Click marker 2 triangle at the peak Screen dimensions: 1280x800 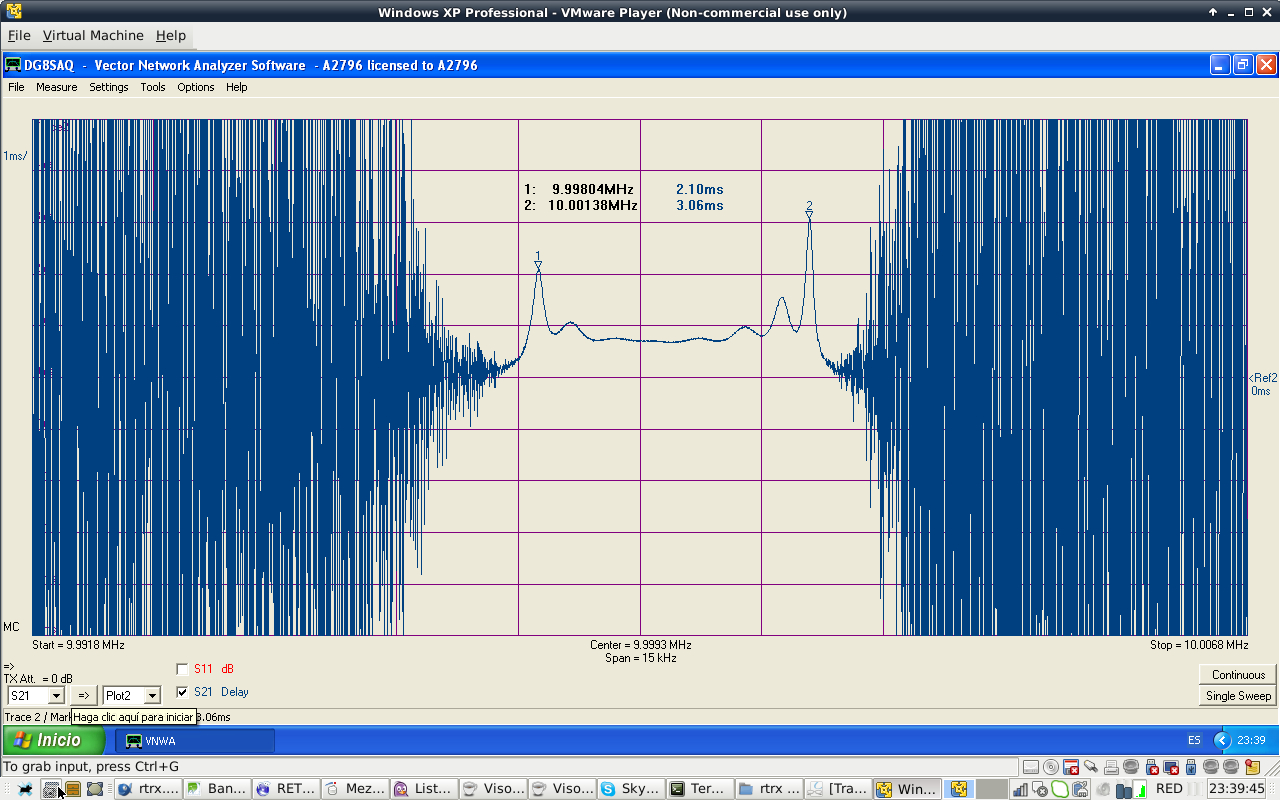[809, 214]
